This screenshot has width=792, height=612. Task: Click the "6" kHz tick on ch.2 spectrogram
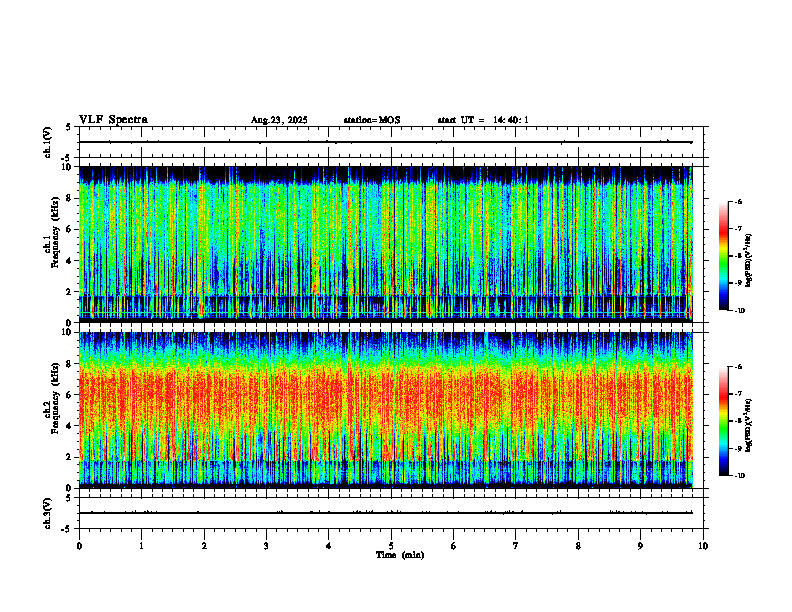pos(69,395)
